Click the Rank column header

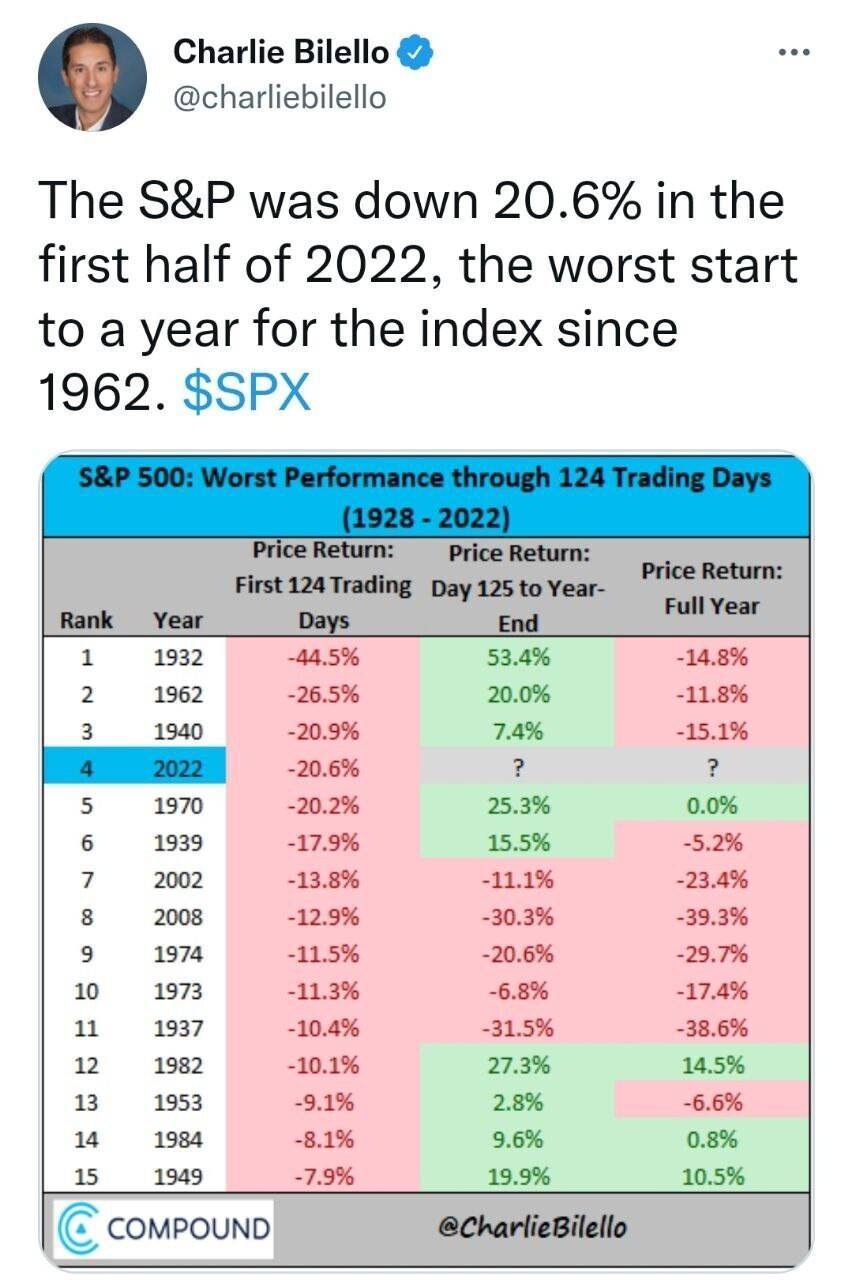click(87, 620)
